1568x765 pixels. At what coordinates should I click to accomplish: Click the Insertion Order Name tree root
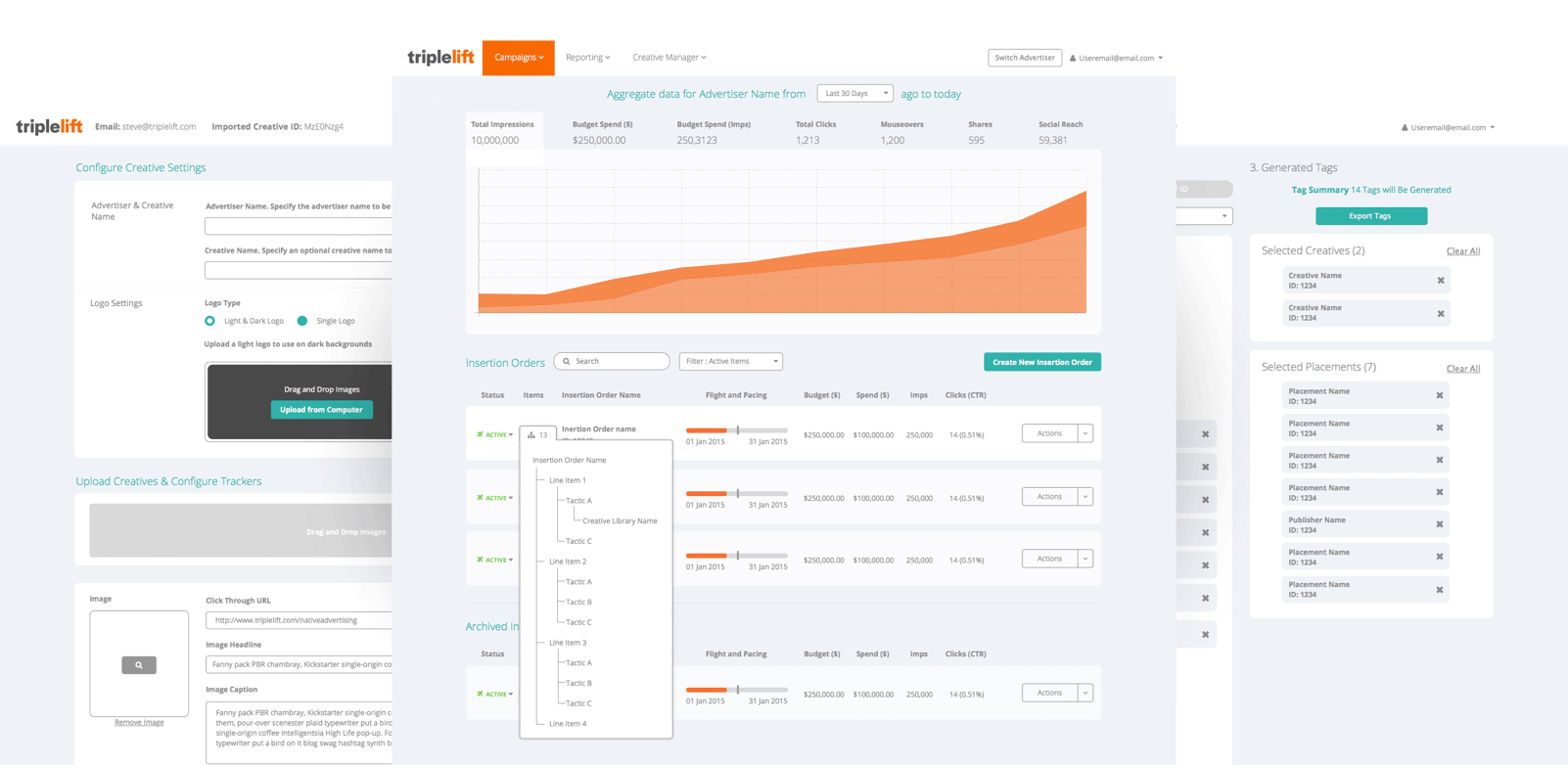coord(569,460)
